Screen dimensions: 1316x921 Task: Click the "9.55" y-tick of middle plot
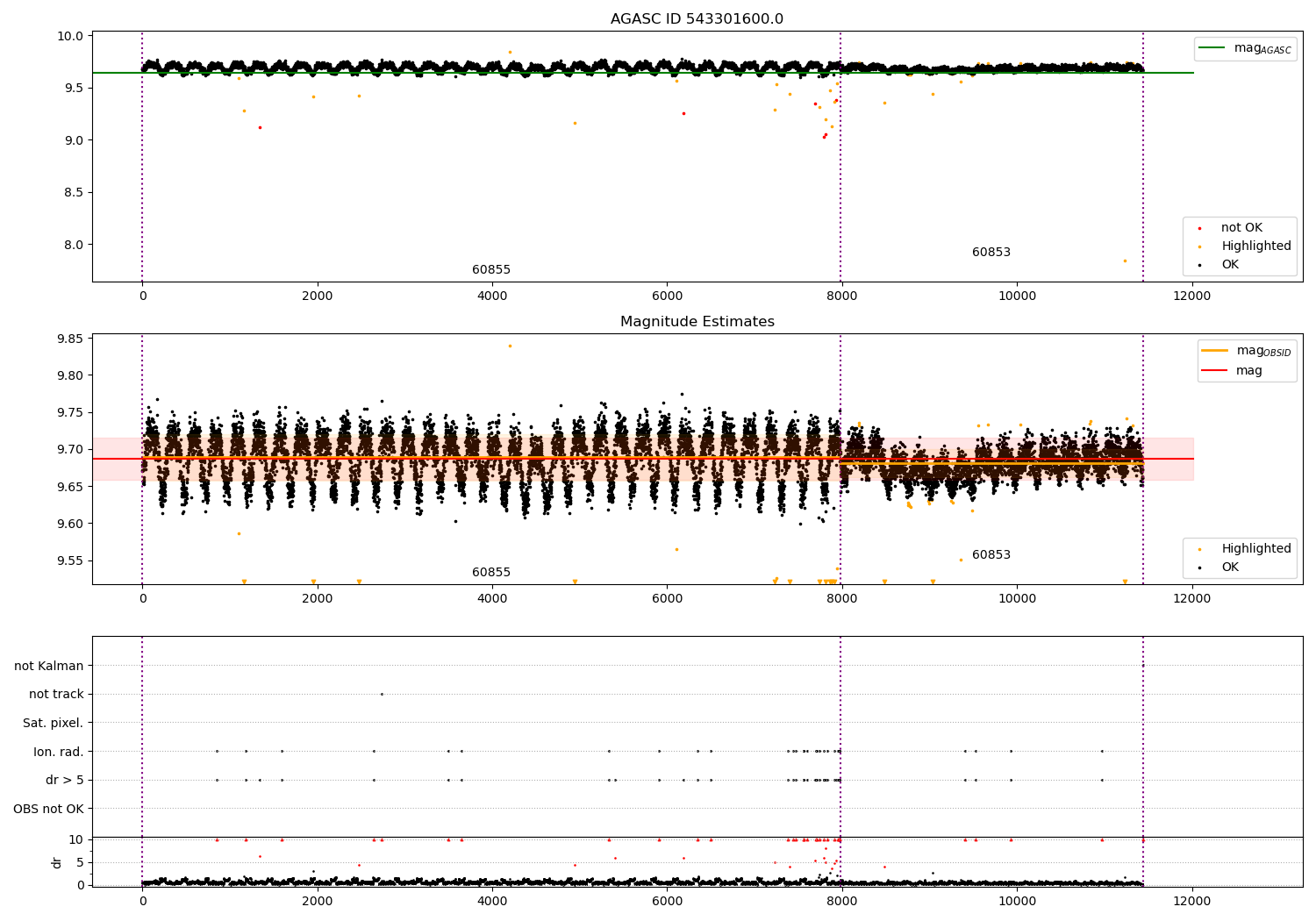pos(70,561)
